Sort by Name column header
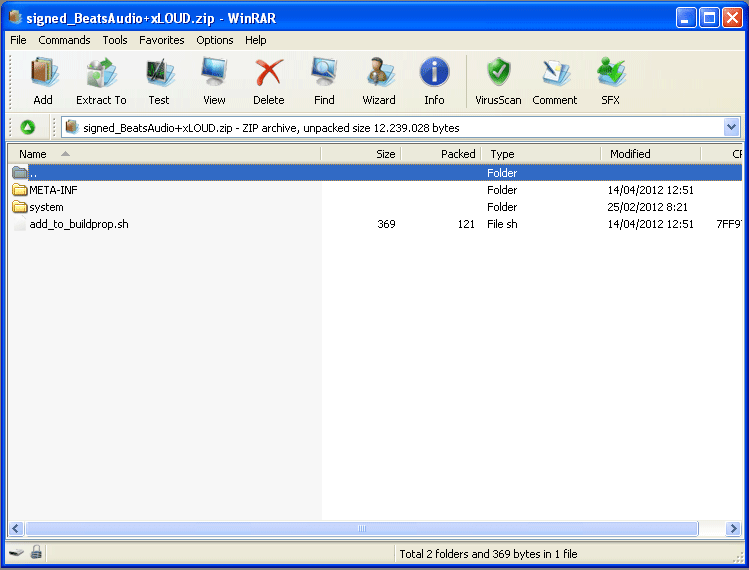 (164, 154)
